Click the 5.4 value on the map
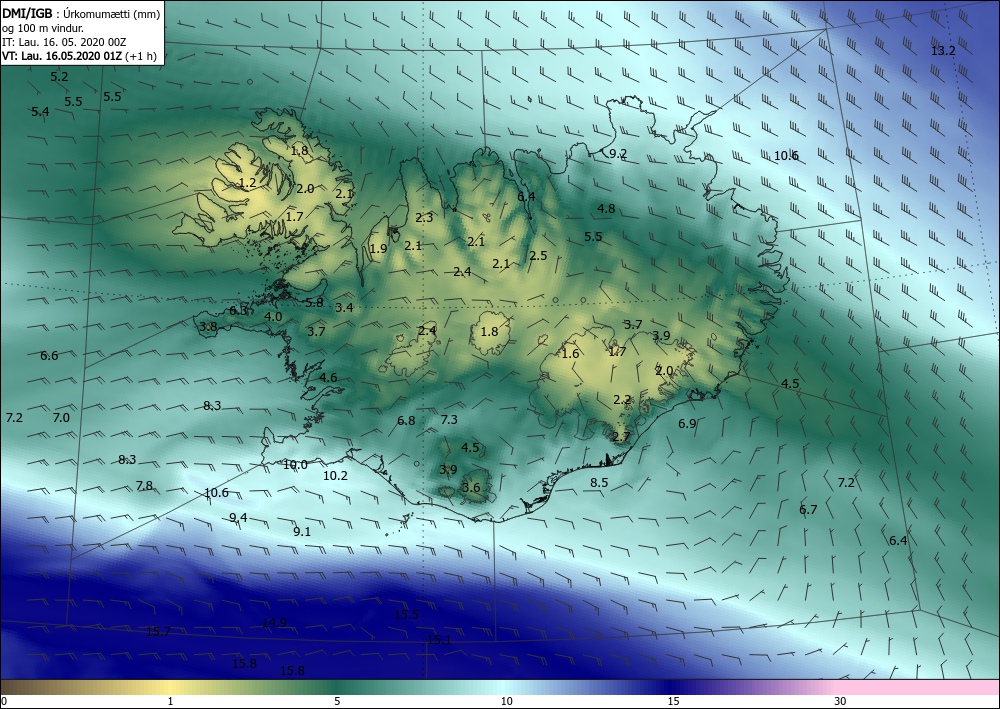1000x709 pixels. click(x=40, y=112)
